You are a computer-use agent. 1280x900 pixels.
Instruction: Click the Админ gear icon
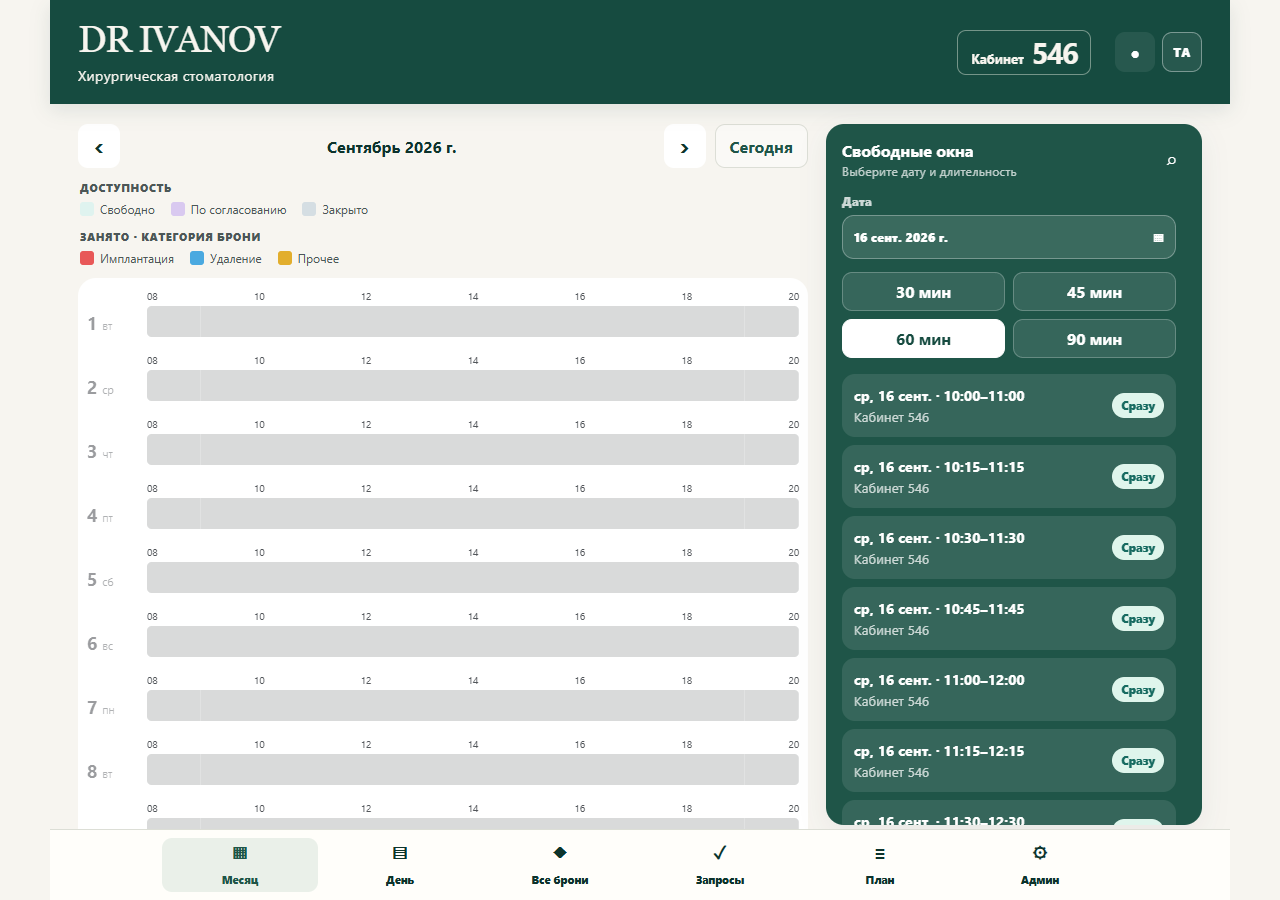[1040, 853]
